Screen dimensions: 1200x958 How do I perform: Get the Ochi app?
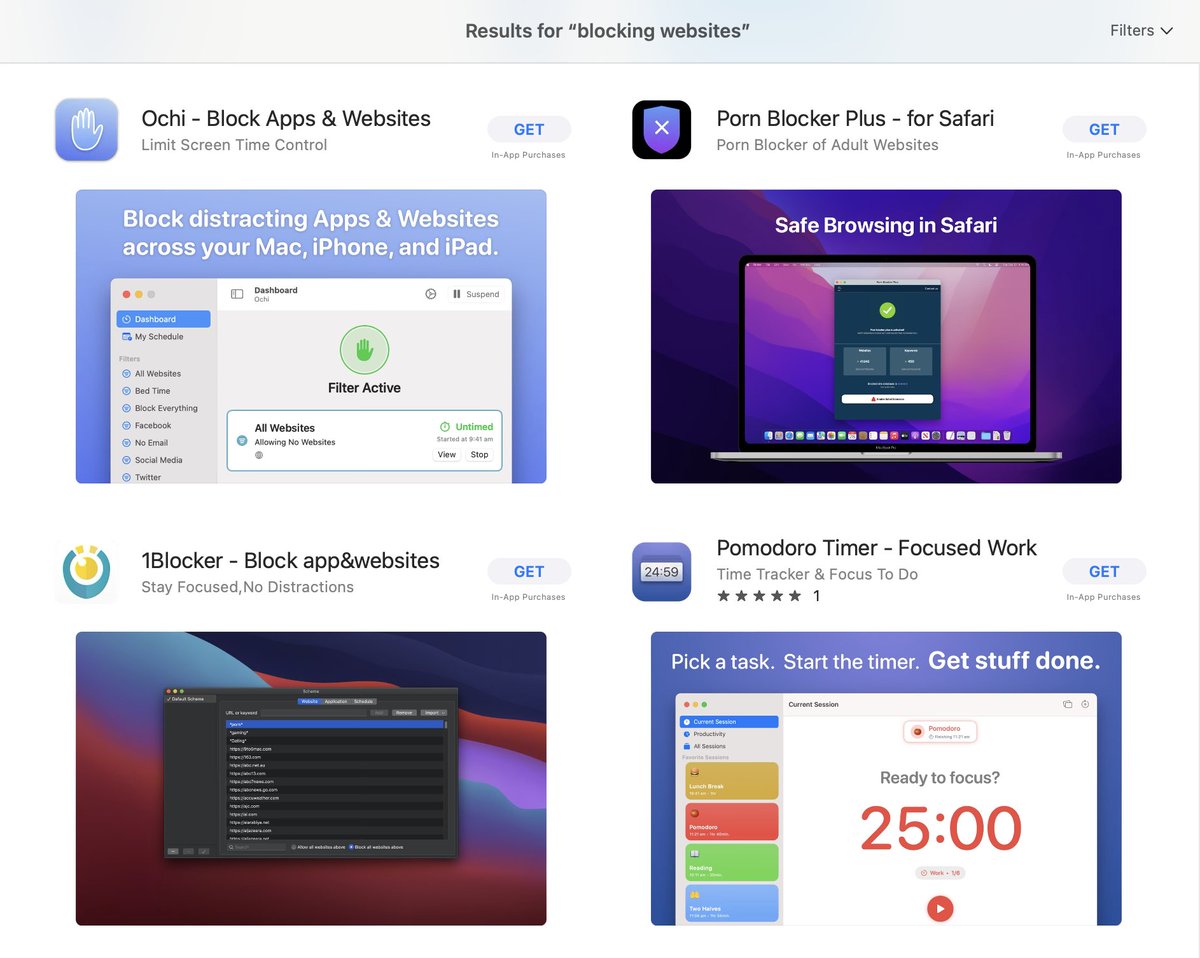pos(529,130)
